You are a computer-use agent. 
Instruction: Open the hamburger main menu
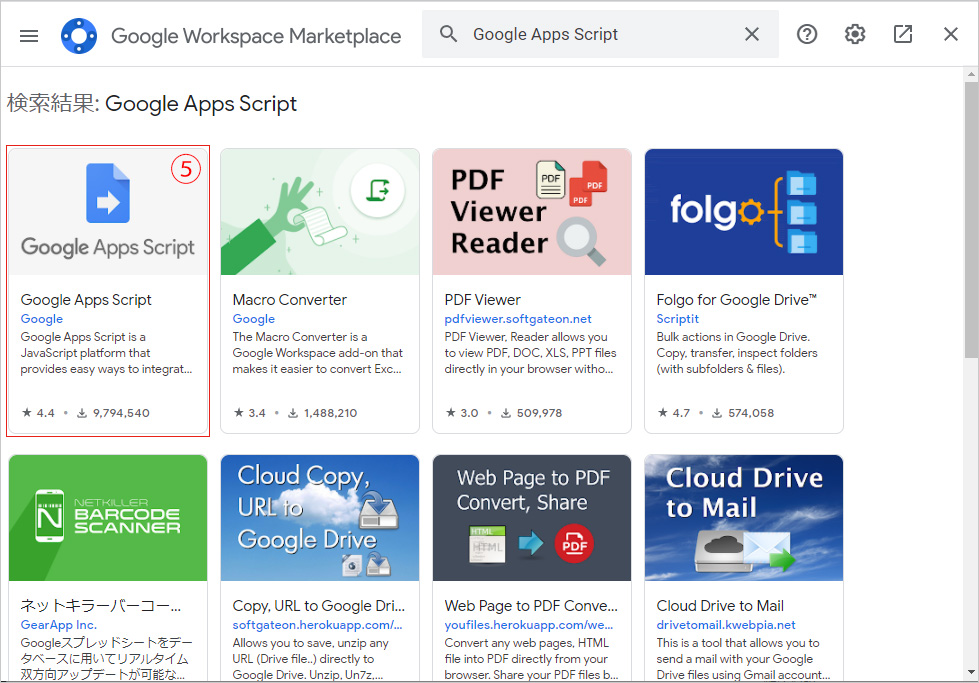pyautogui.click(x=29, y=36)
